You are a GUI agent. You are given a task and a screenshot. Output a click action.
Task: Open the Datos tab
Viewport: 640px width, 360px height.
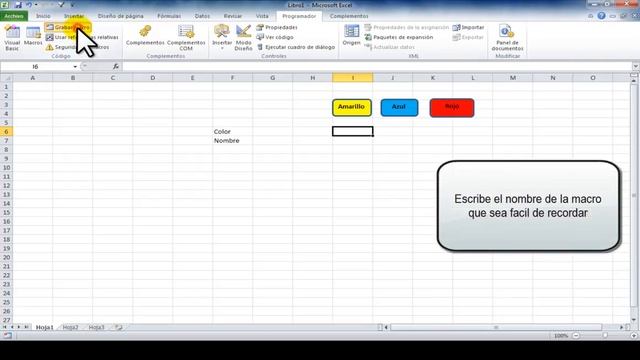202,16
